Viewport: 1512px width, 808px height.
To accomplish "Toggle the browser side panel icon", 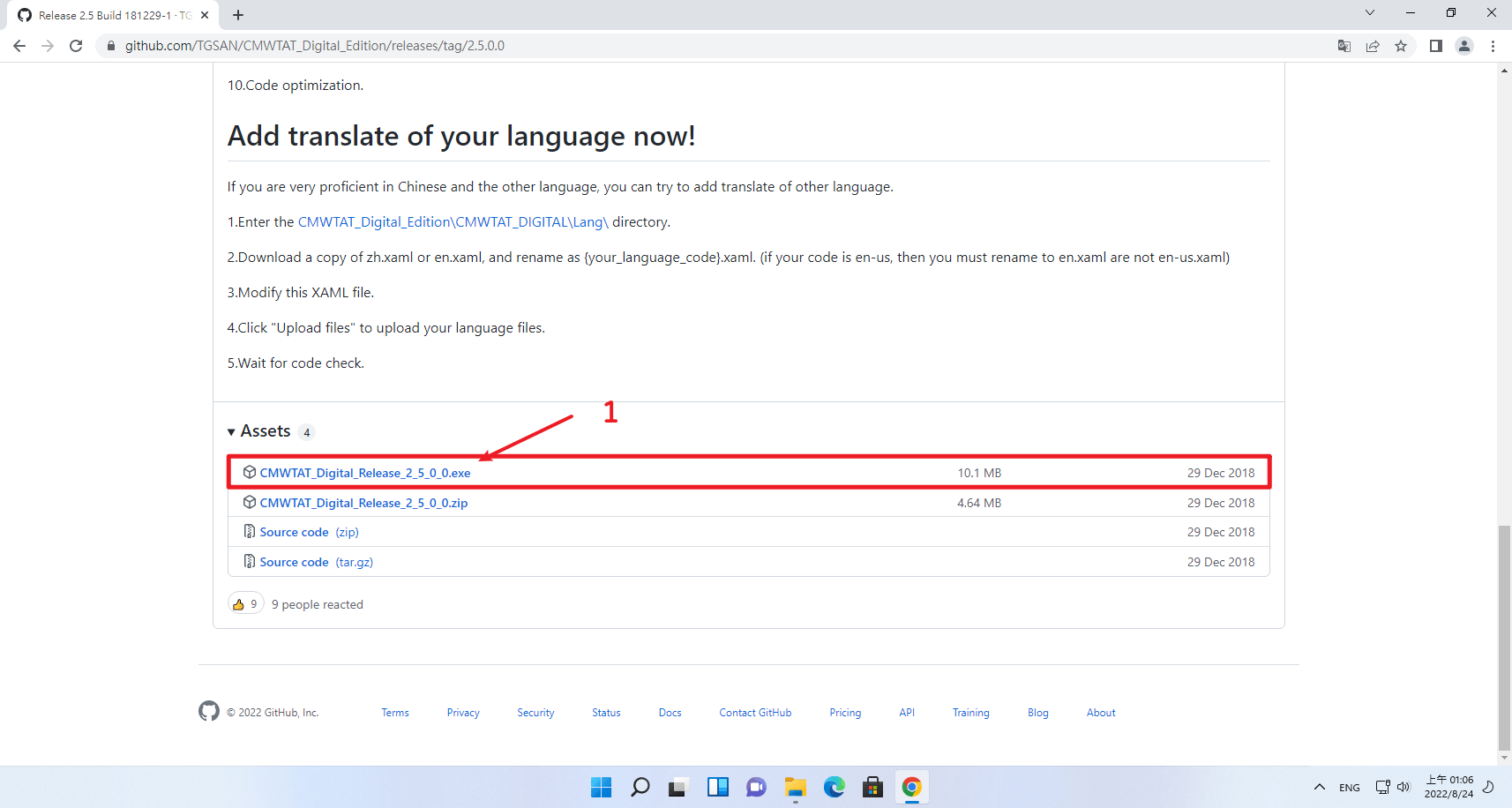I will [1436, 46].
